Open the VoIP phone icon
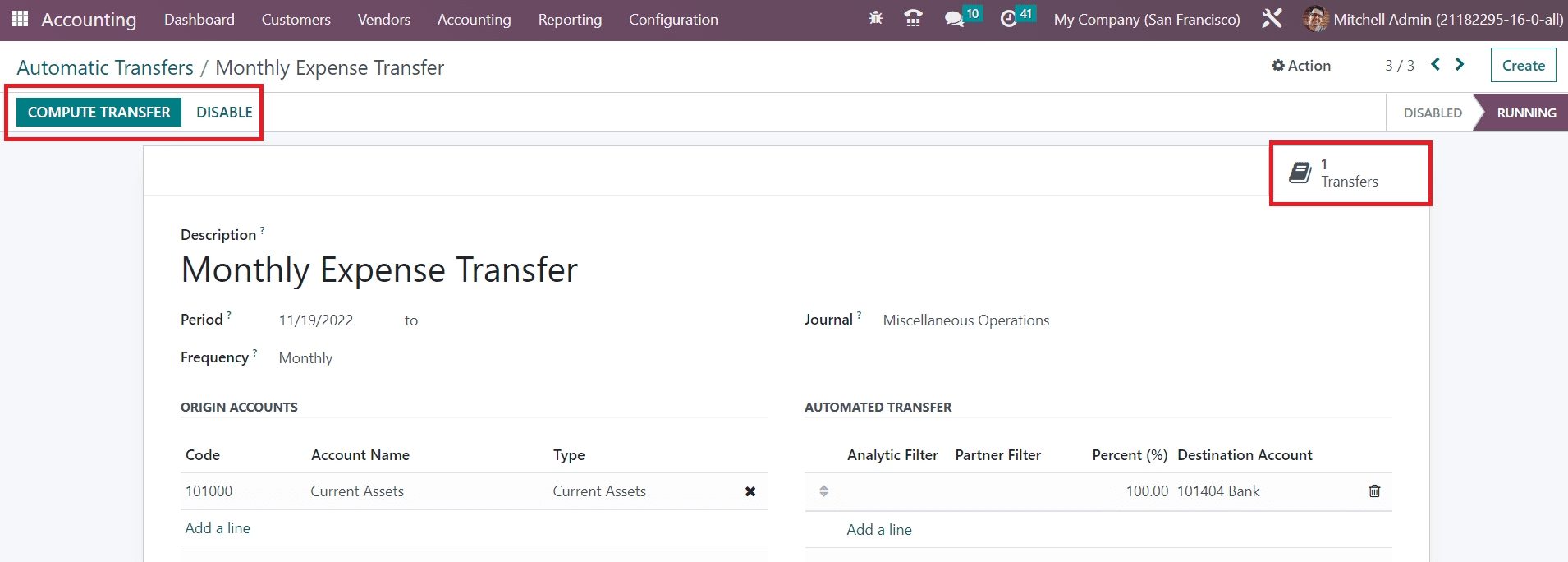 [912, 18]
